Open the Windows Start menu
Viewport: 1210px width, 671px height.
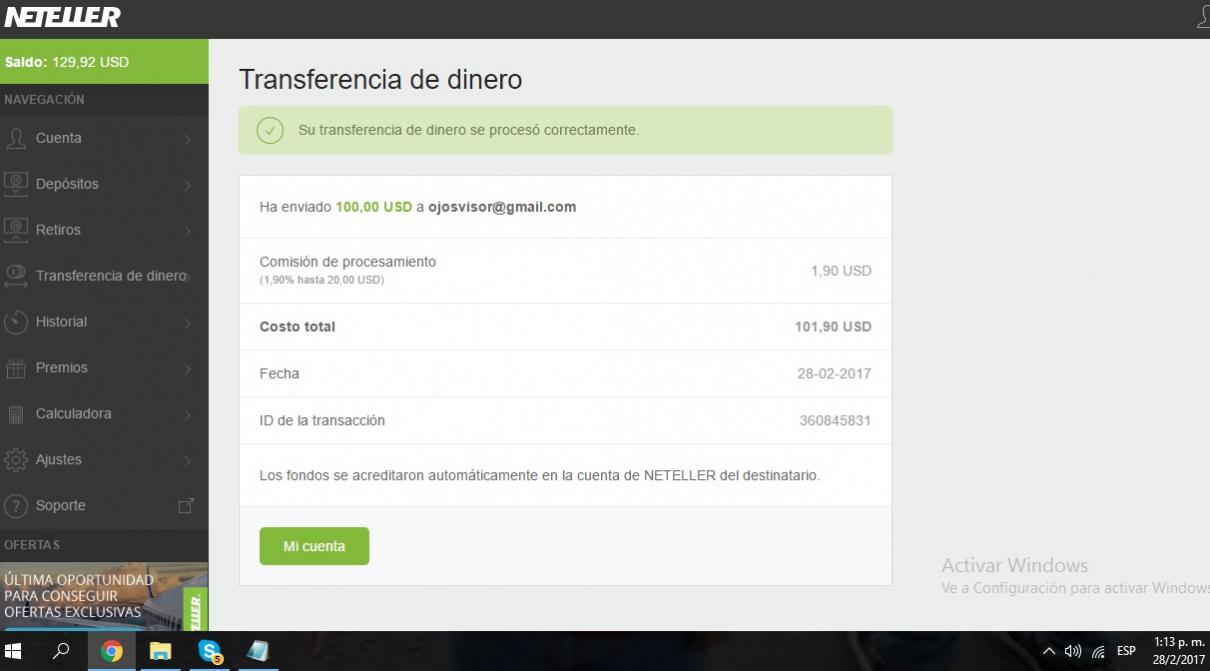14,651
